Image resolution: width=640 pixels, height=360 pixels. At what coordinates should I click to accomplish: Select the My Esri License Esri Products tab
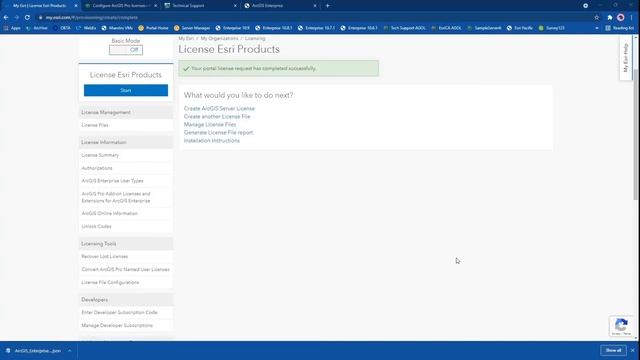tap(40, 6)
